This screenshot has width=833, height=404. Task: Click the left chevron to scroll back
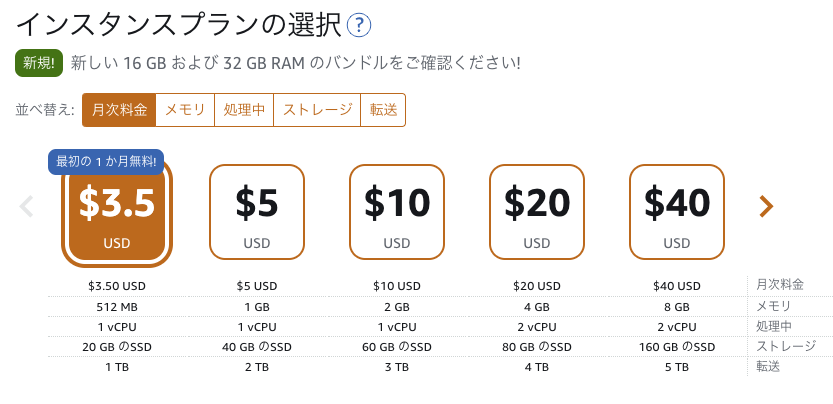(27, 207)
